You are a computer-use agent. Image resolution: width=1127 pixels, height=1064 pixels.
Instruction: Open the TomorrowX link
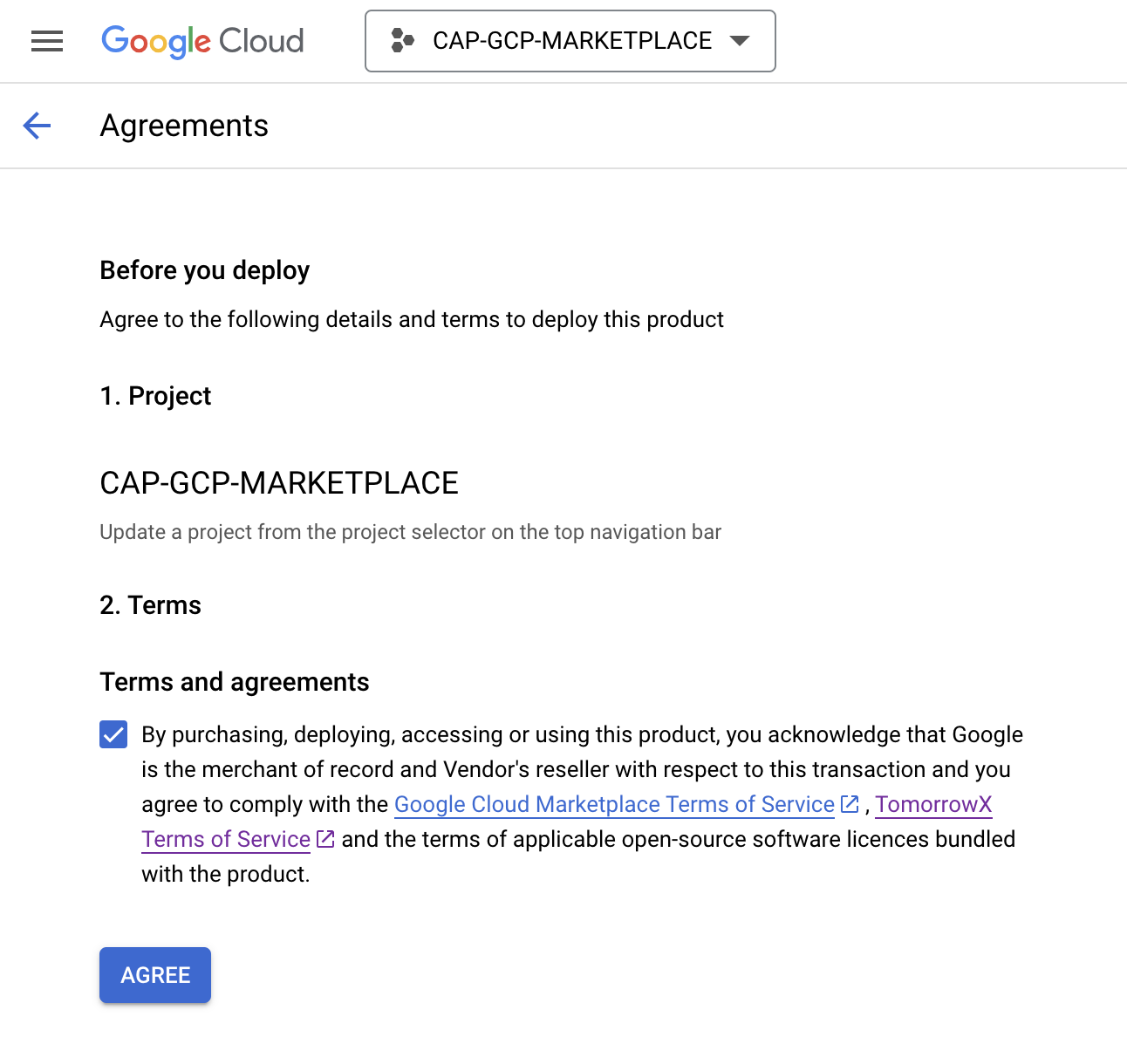pyautogui.click(x=933, y=804)
